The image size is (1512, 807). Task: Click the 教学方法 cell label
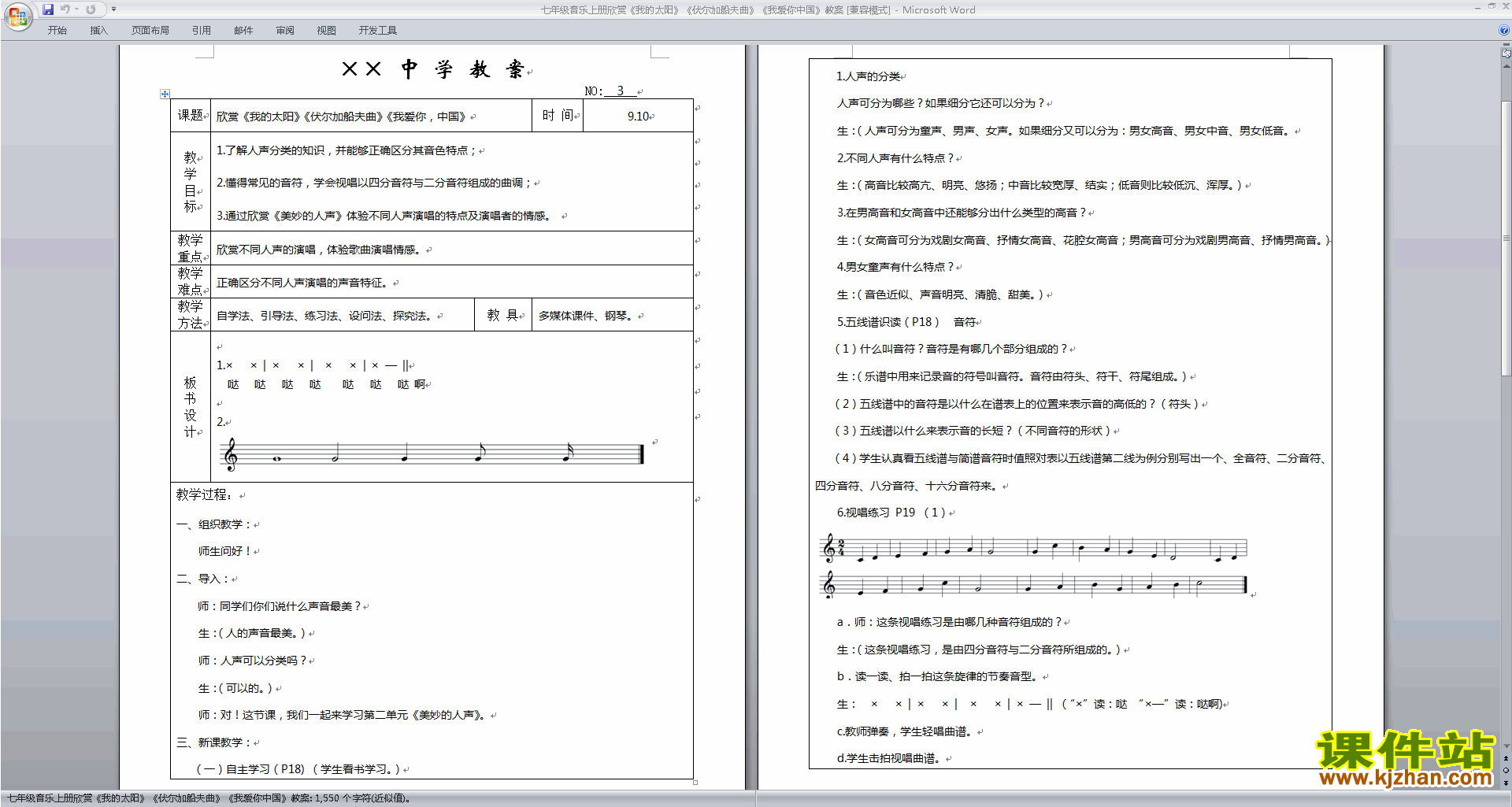click(x=191, y=315)
